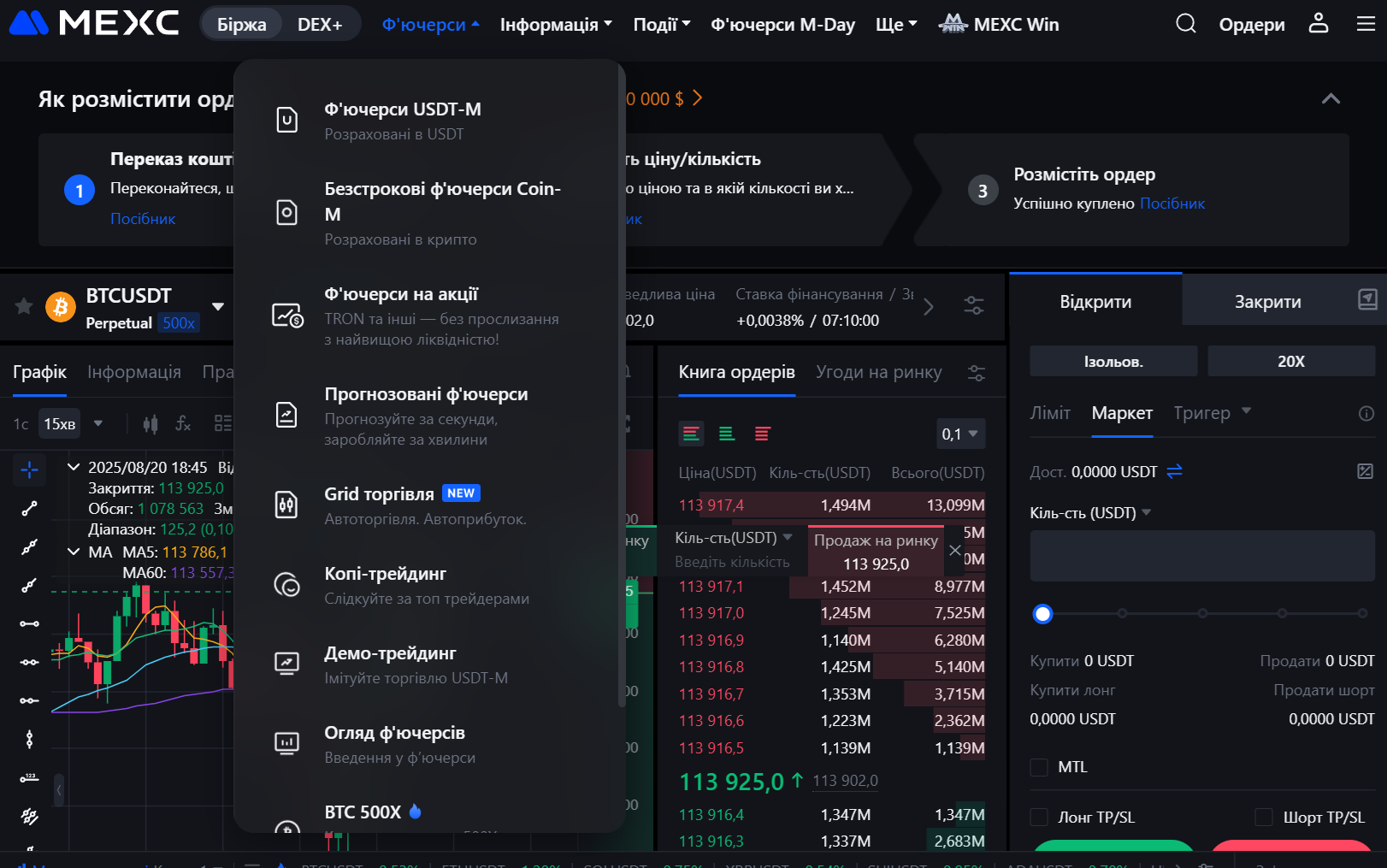Switch to Угоди на ринку tab

point(878,372)
